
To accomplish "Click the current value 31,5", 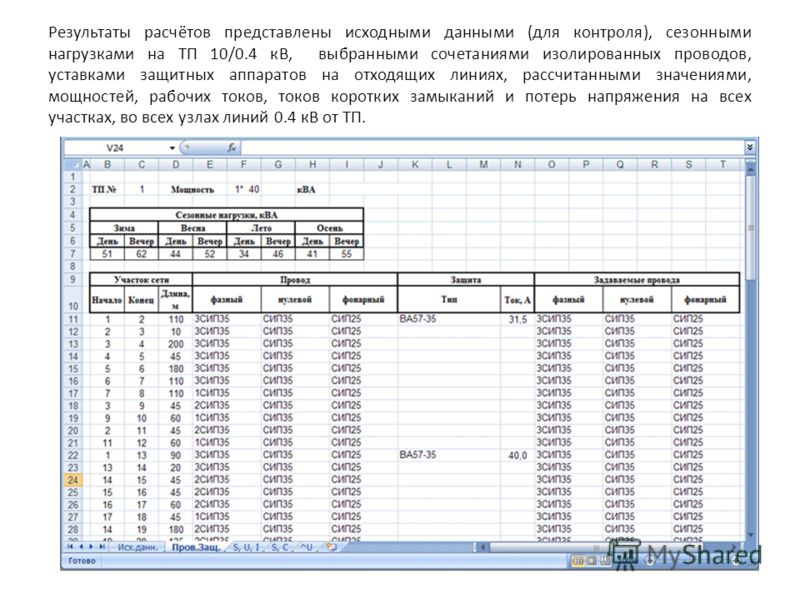I will tap(517, 319).
